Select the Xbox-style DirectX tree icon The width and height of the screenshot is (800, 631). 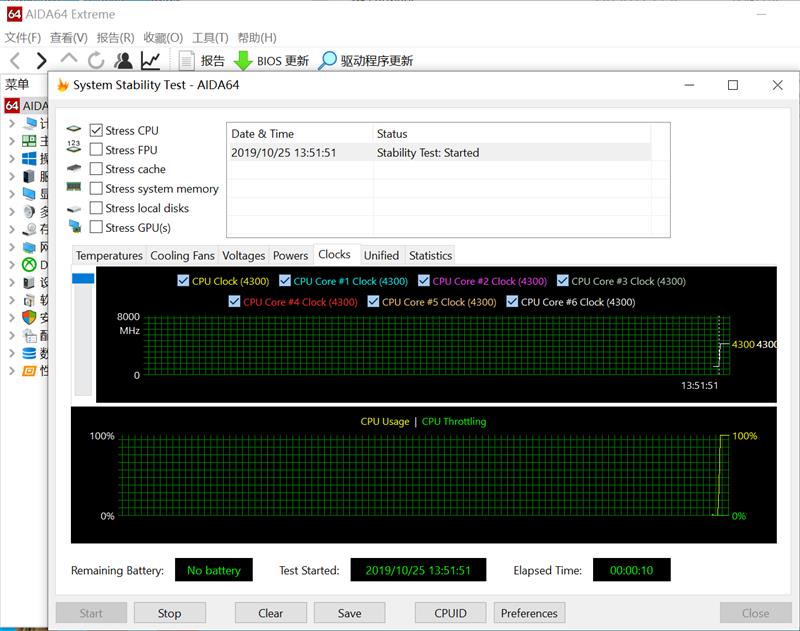click(29, 264)
